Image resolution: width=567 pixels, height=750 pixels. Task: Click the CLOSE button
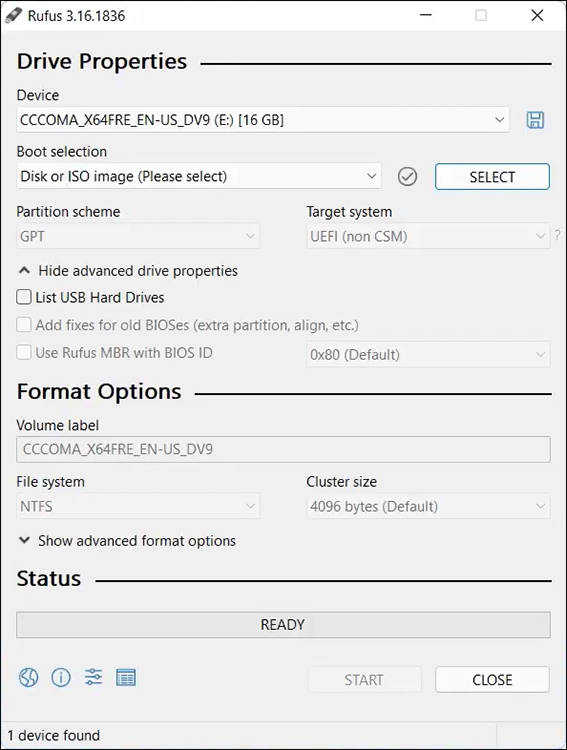coord(492,680)
